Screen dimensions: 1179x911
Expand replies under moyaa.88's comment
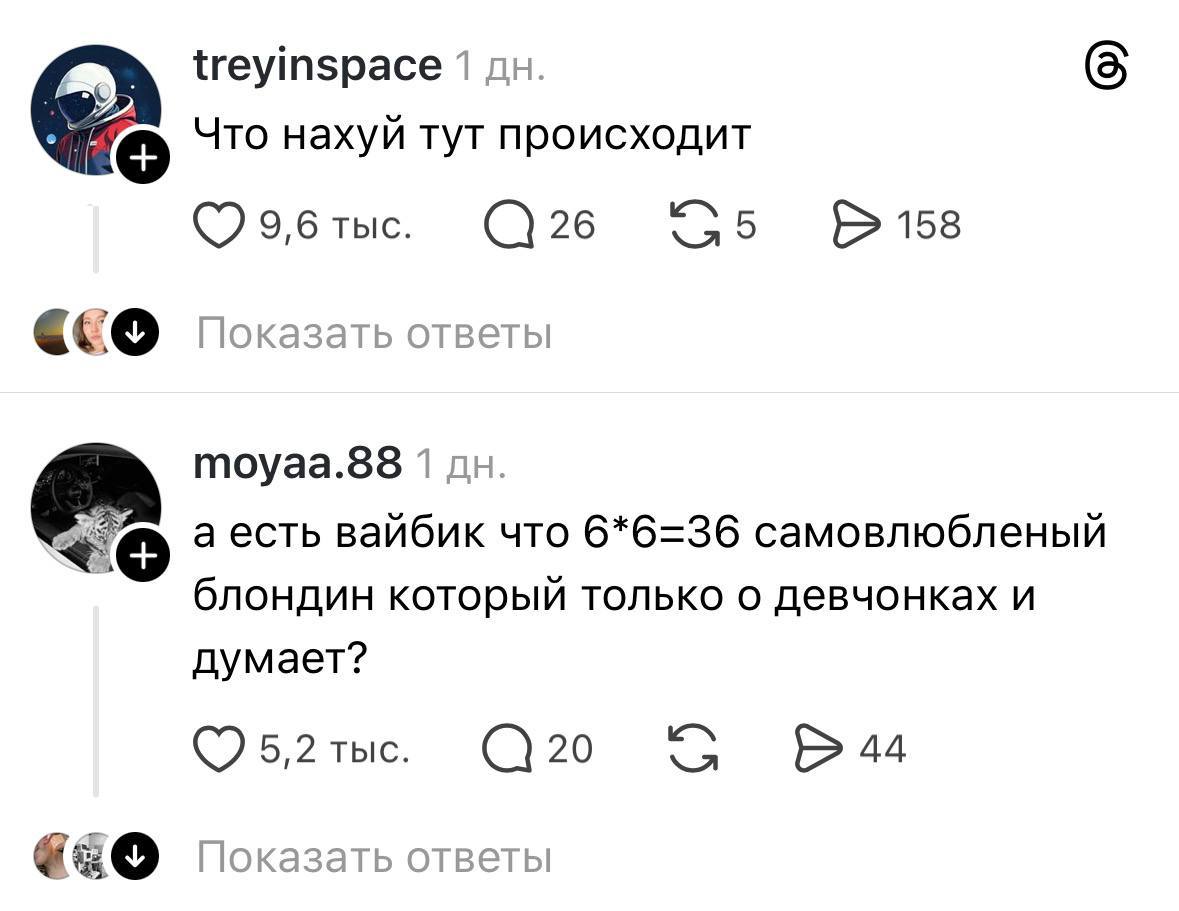click(x=374, y=857)
